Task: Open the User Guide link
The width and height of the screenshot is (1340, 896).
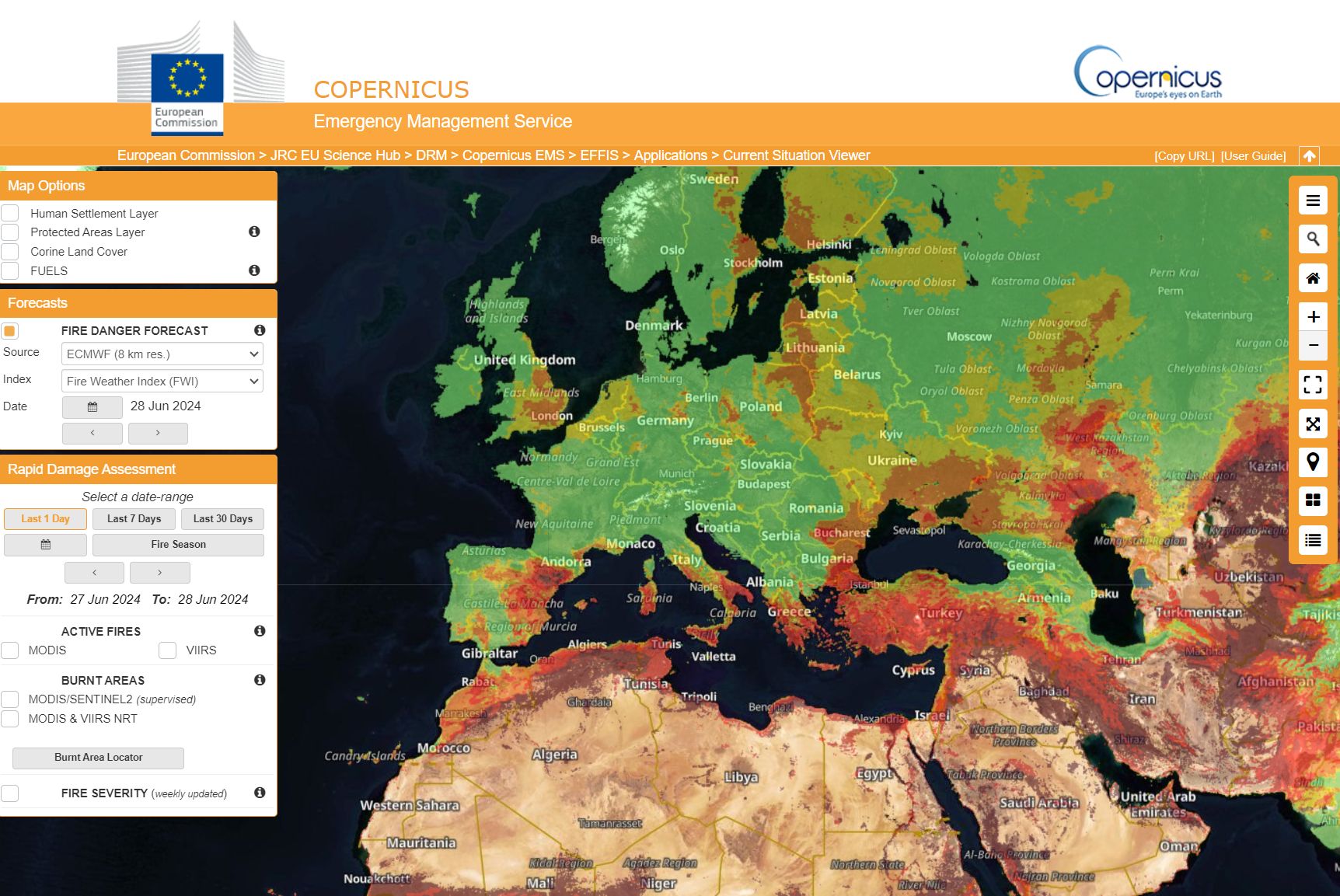Action: (1253, 156)
